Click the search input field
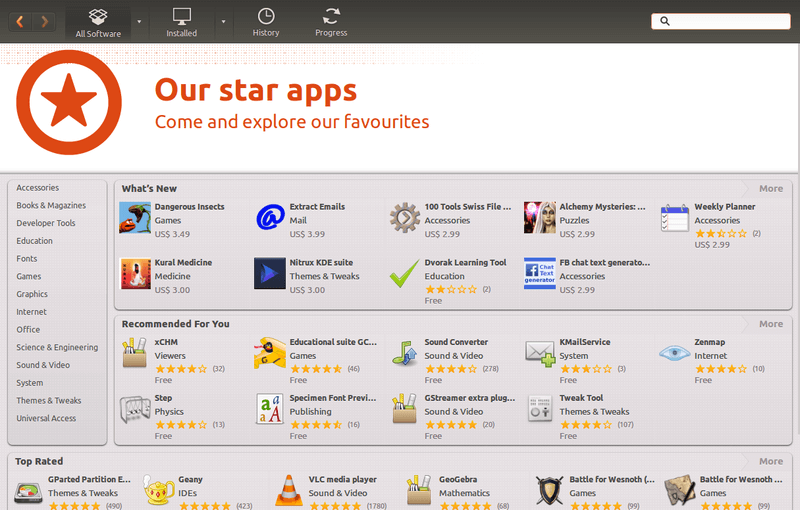The image size is (800, 510). 720,21
